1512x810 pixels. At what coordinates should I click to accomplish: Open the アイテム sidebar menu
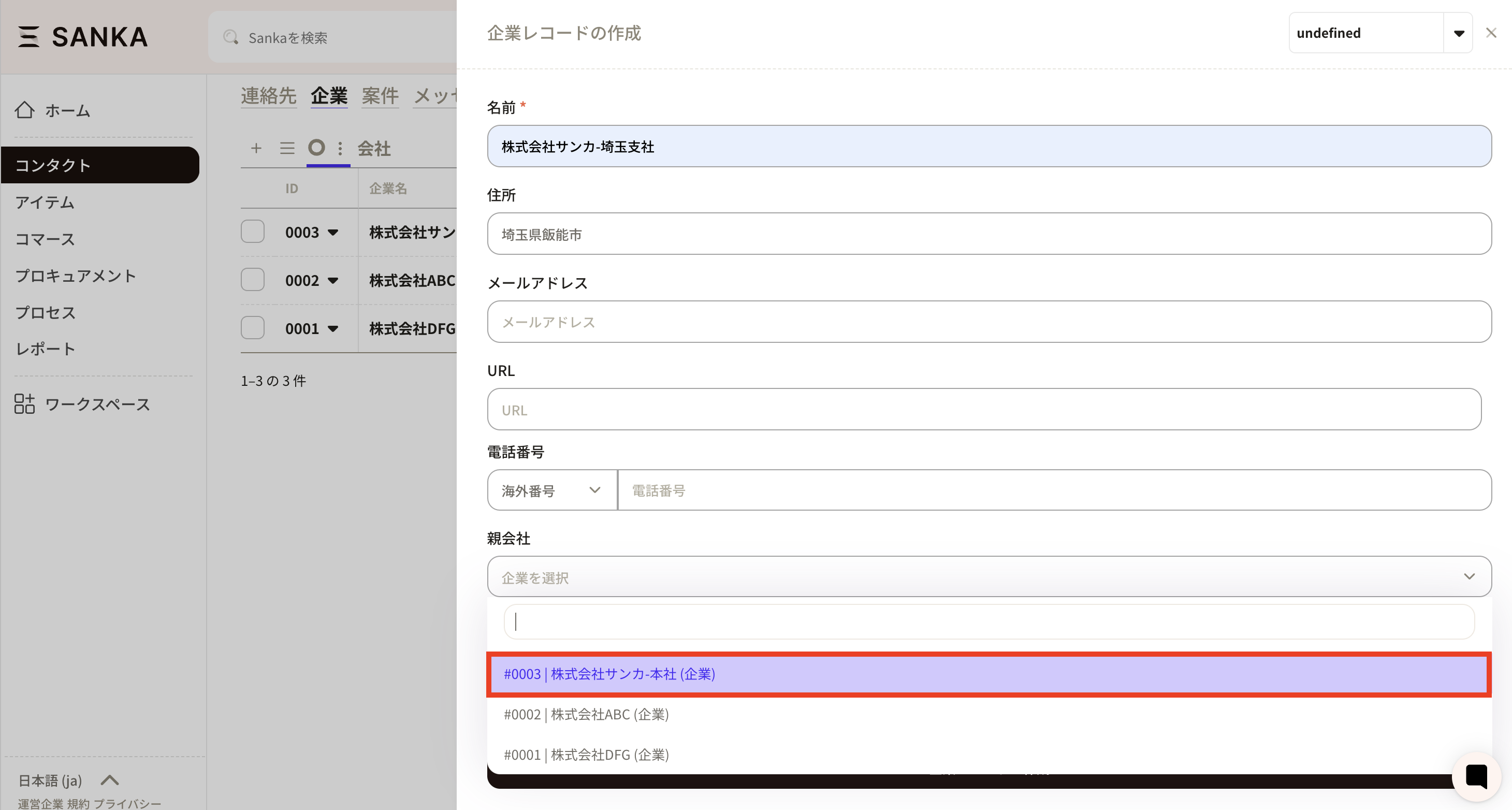(x=45, y=202)
